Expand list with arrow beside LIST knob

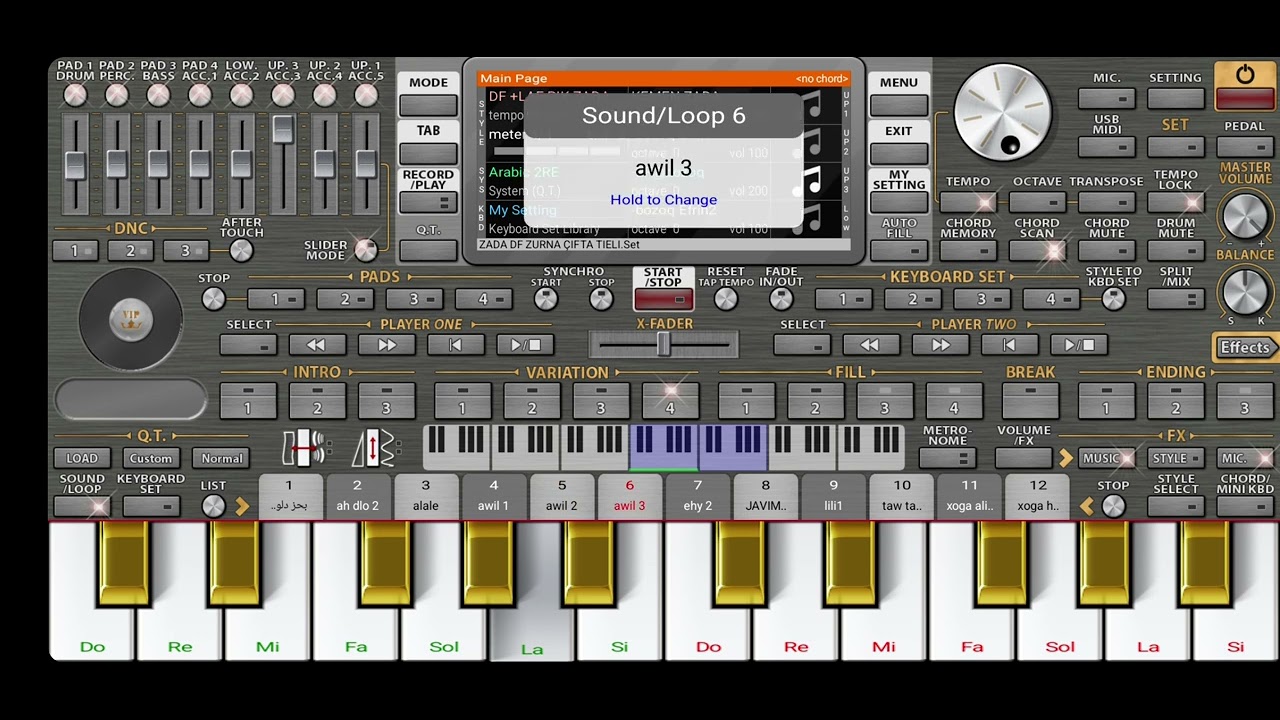[x=242, y=507]
